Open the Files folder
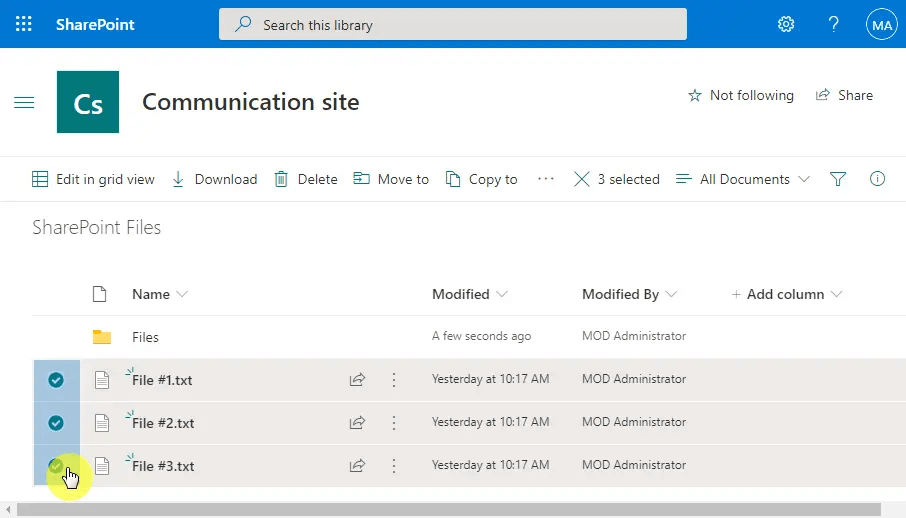This screenshot has width=906, height=518. tap(145, 337)
